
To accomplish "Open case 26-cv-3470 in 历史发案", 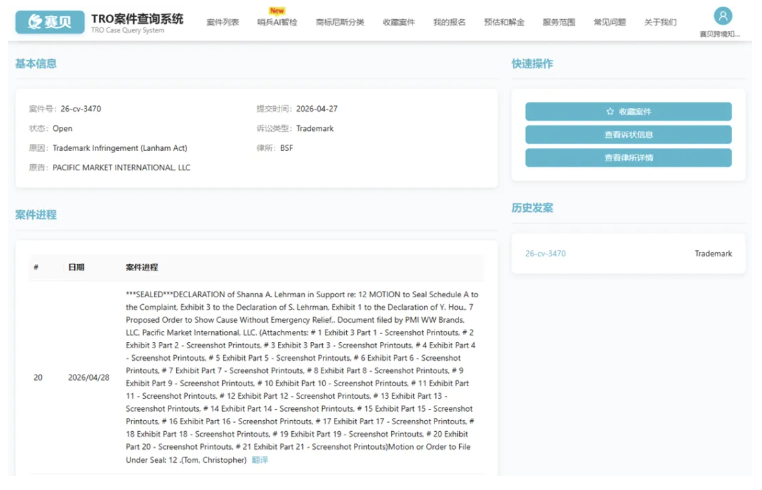I will coord(545,254).
